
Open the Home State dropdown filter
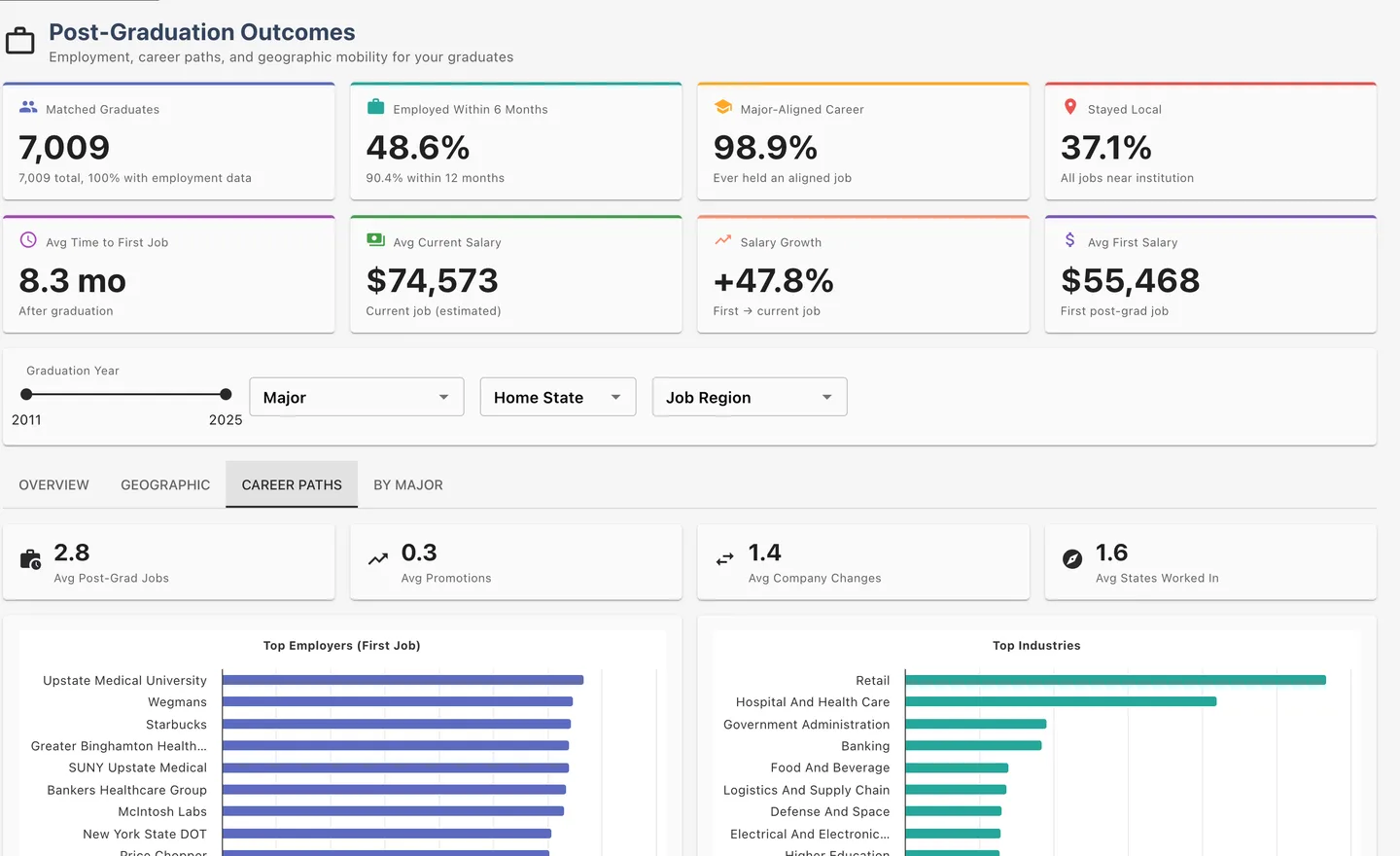pyautogui.click(x=558, y=397)
